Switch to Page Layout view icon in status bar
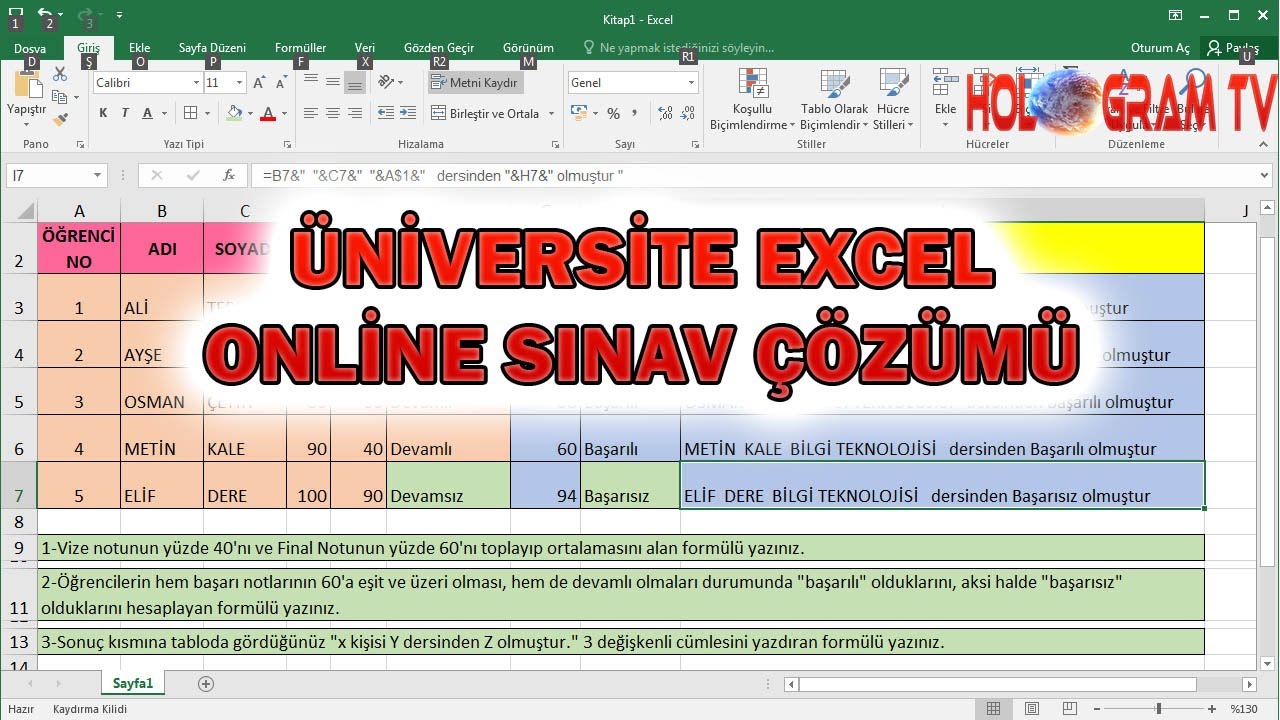 [x=1032, y=709]
